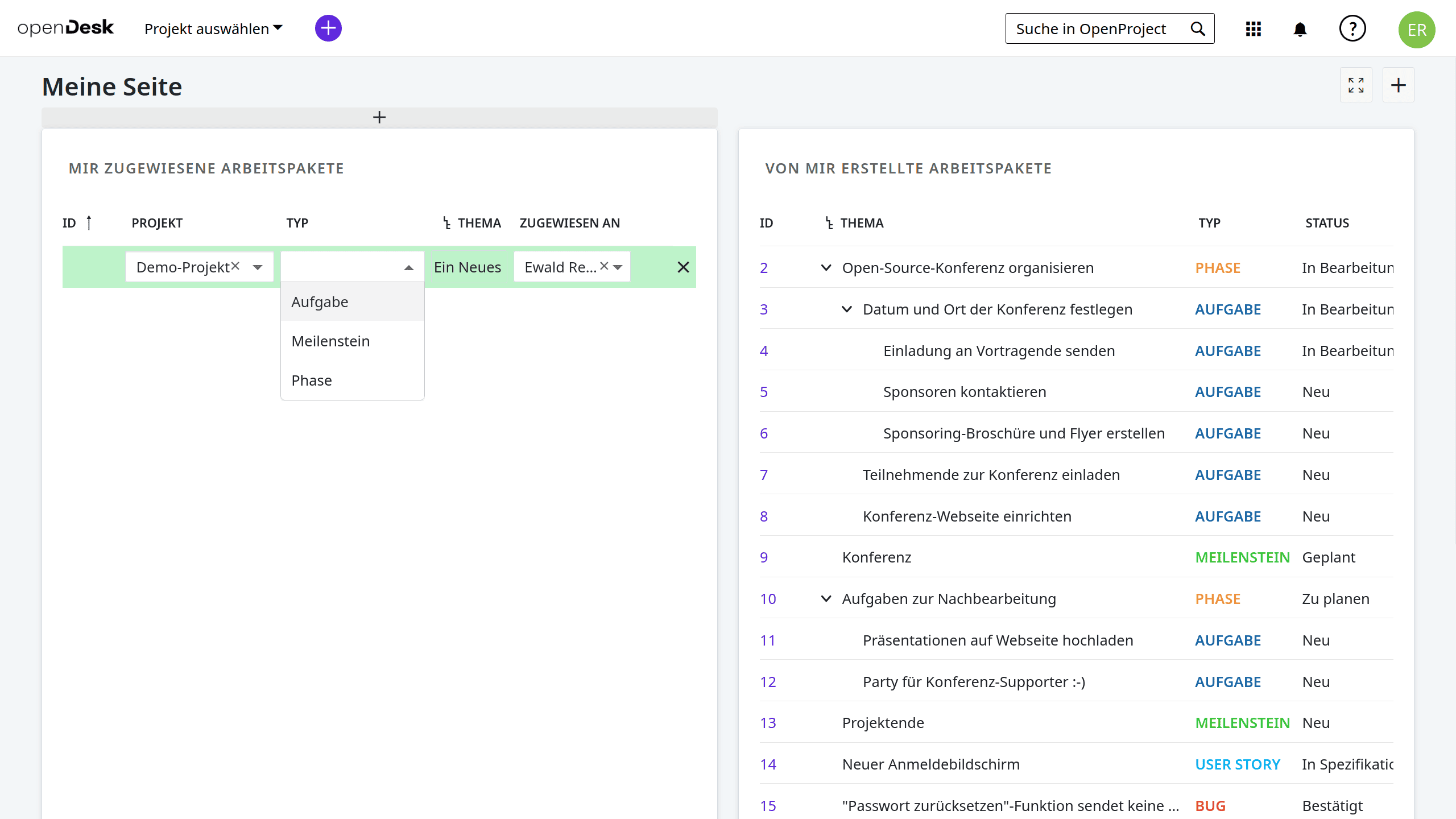
Task: Toggle fullscreen view of Meine Seite
Action: click(1356, 85)
